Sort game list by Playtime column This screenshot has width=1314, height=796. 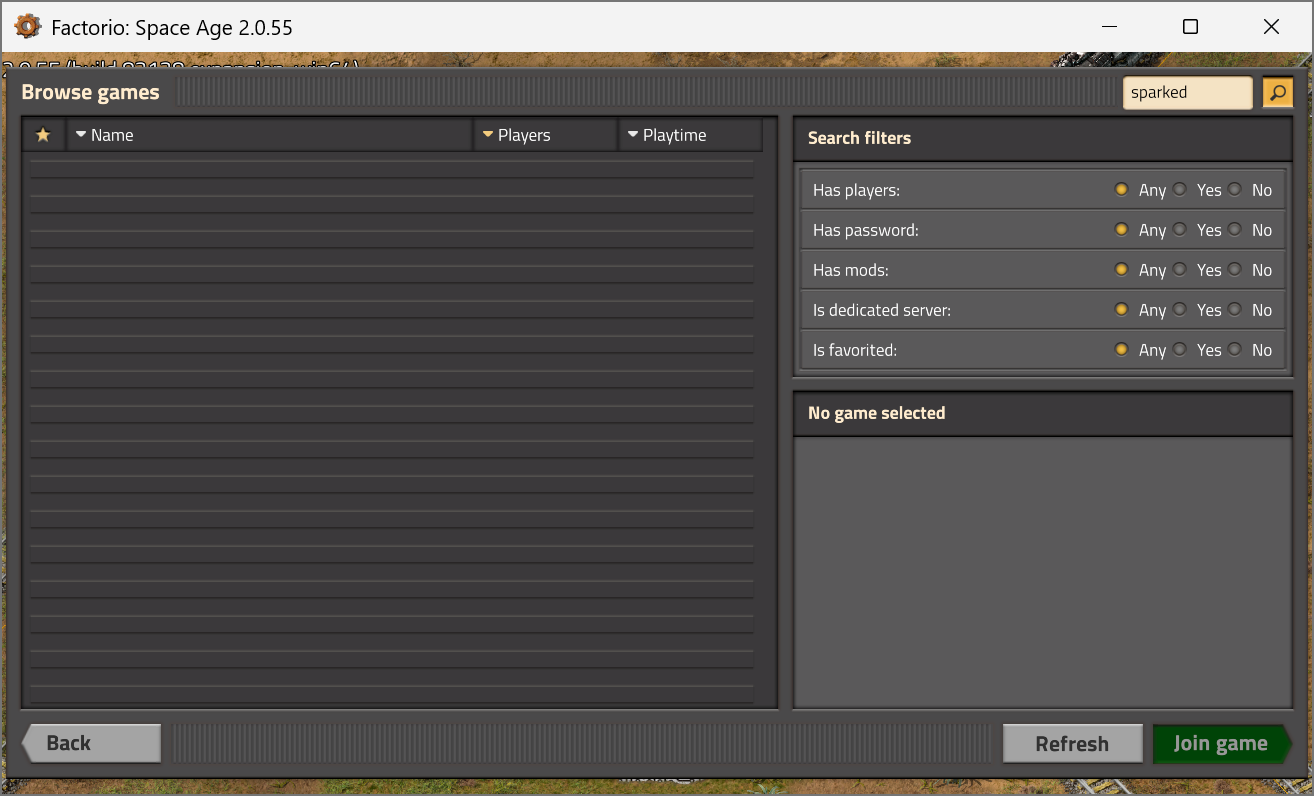point(691,135)
